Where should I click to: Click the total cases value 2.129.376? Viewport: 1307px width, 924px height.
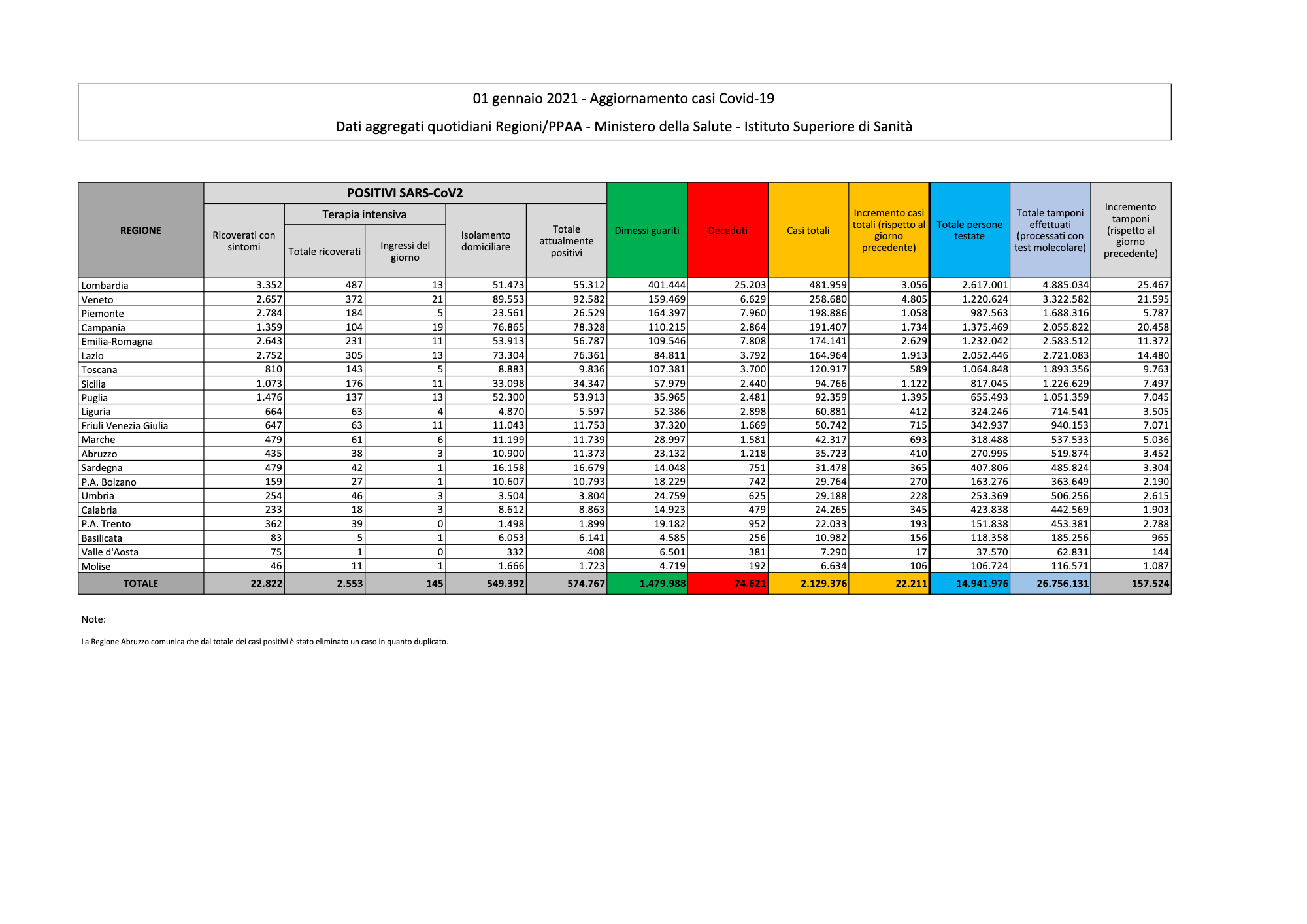point(823,584)
